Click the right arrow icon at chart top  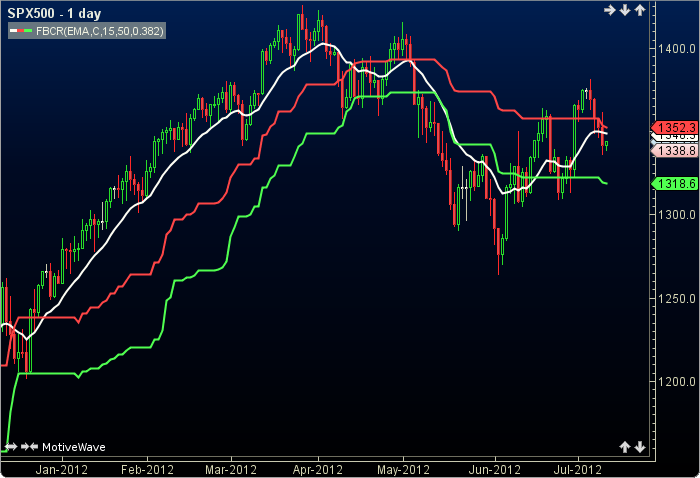tap(610, 10)
